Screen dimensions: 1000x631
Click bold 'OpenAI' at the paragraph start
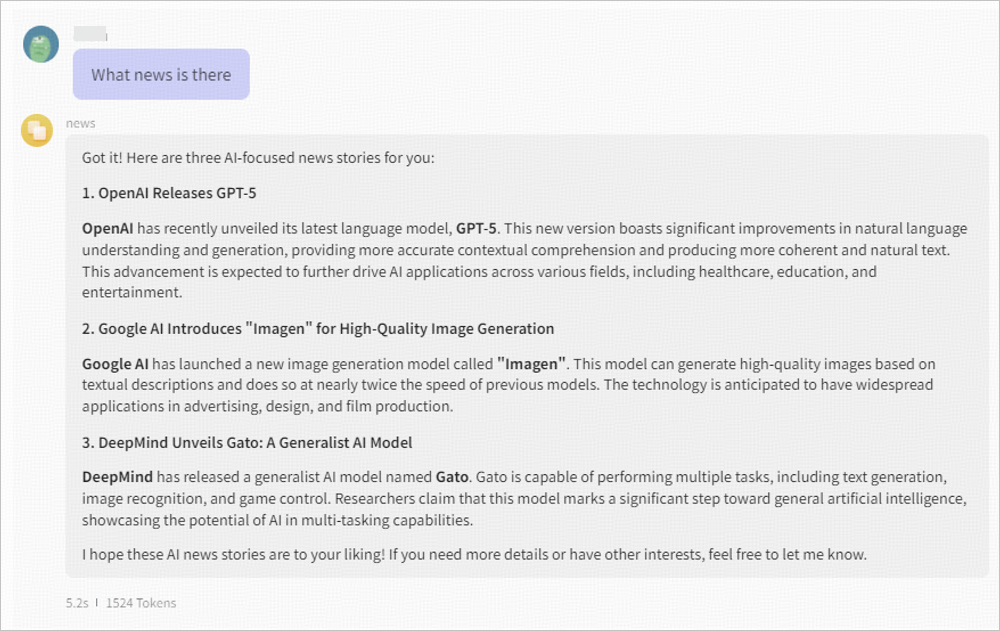(x=108, y=228)
